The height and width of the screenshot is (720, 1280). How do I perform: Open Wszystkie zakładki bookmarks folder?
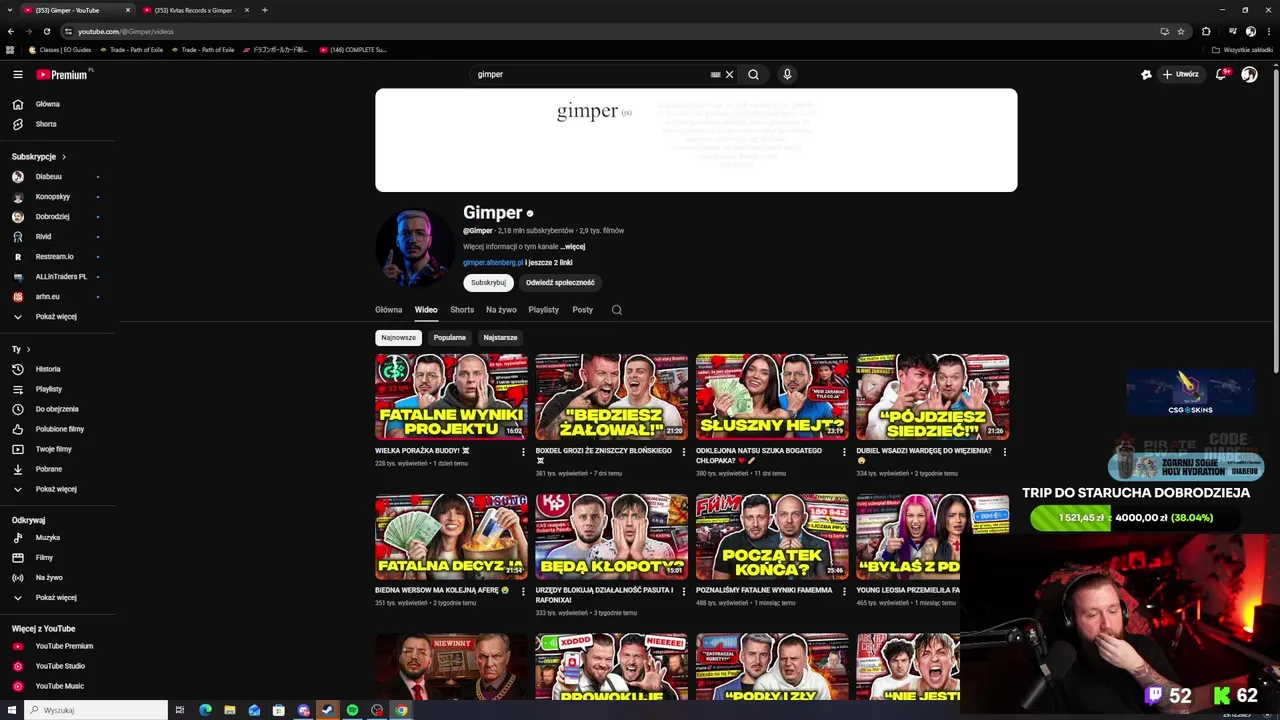click(1242, 50)
